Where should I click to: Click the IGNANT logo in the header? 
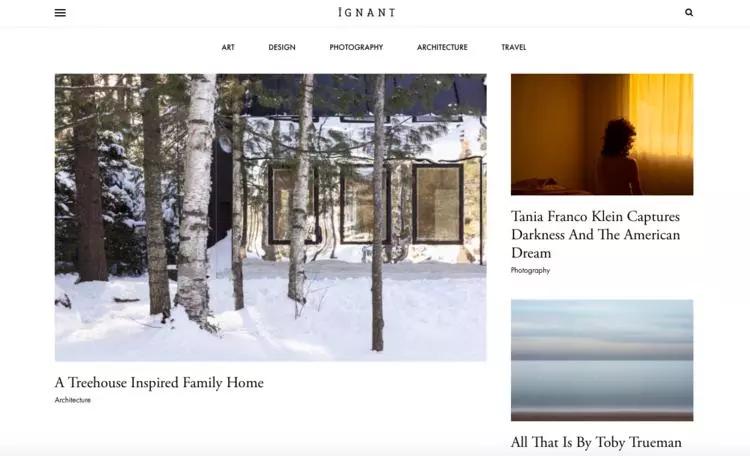pos(367,12)
